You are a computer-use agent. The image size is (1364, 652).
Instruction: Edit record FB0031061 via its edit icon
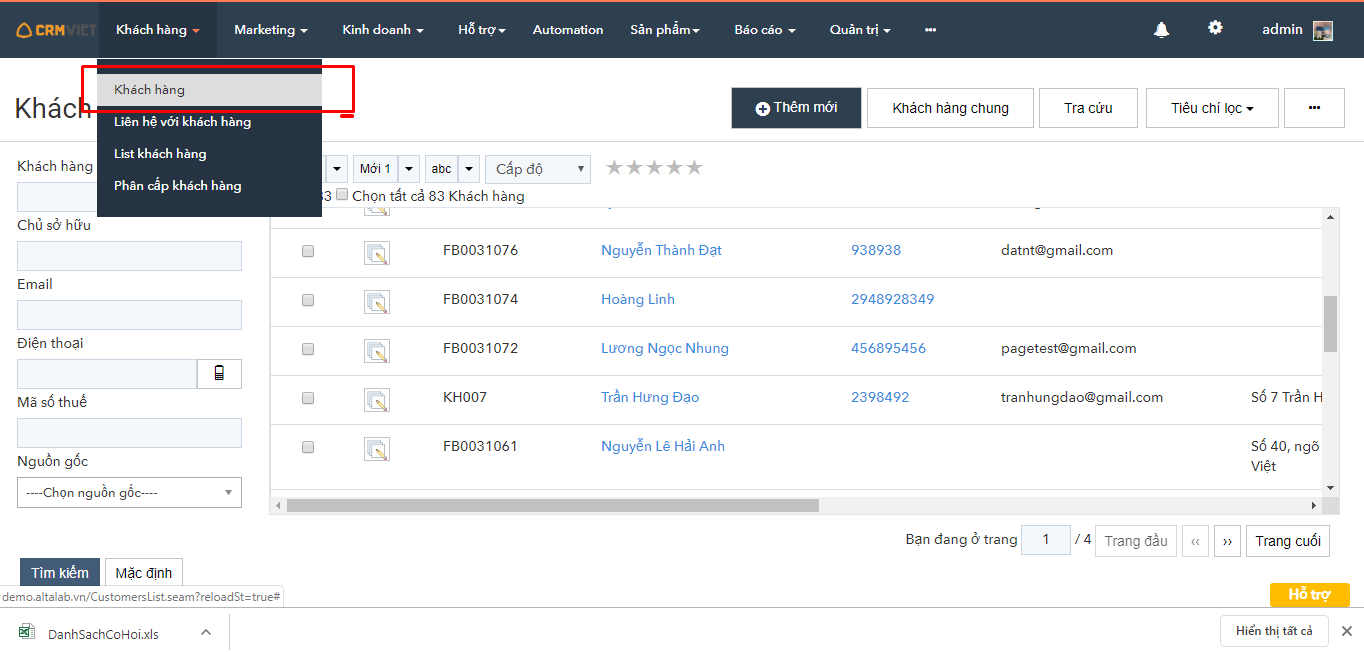(x=377, y=449)
